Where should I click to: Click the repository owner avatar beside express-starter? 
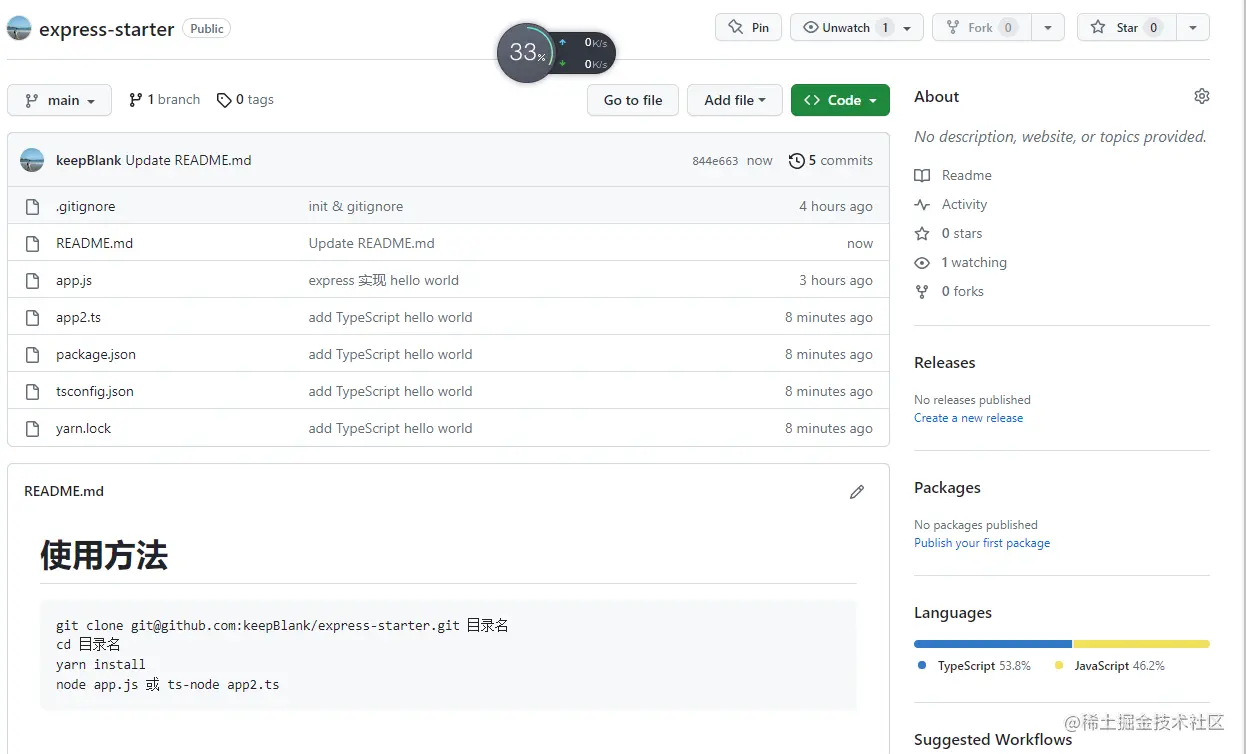(19, 28)
